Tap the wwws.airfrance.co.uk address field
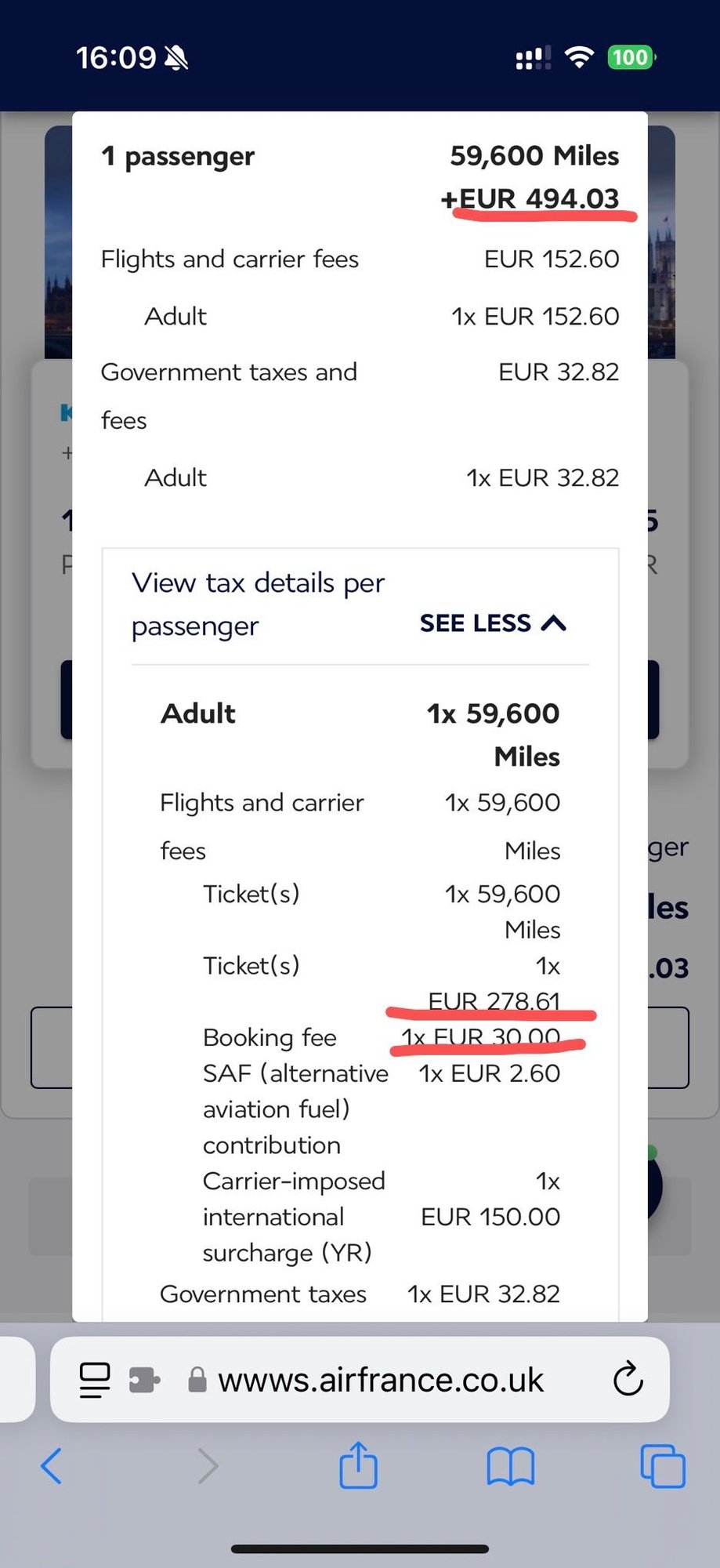 (381, 1380)
